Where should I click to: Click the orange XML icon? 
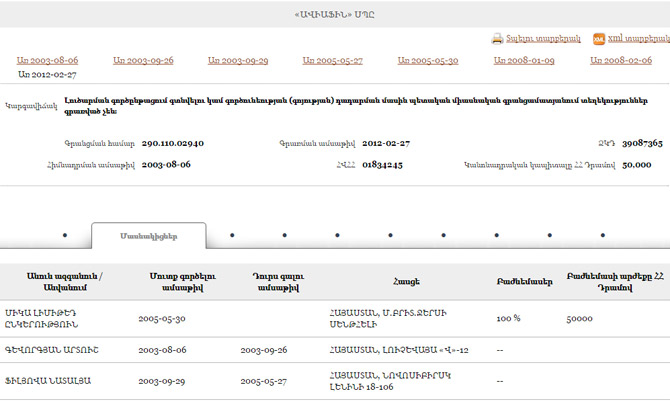pyautogui.click(x=599, y=39)
